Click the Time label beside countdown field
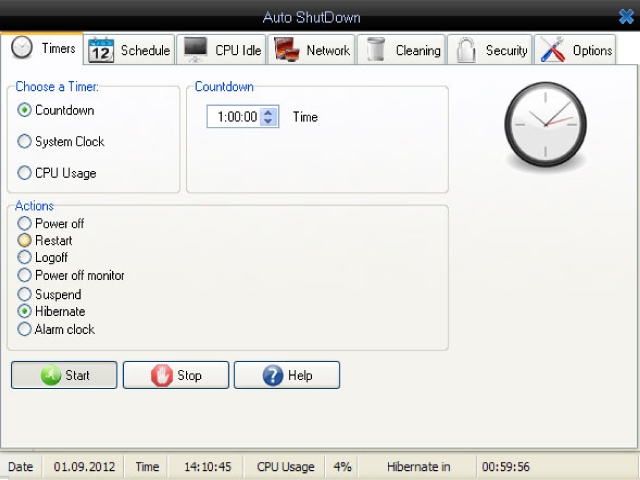 click(x=305, y=117)
